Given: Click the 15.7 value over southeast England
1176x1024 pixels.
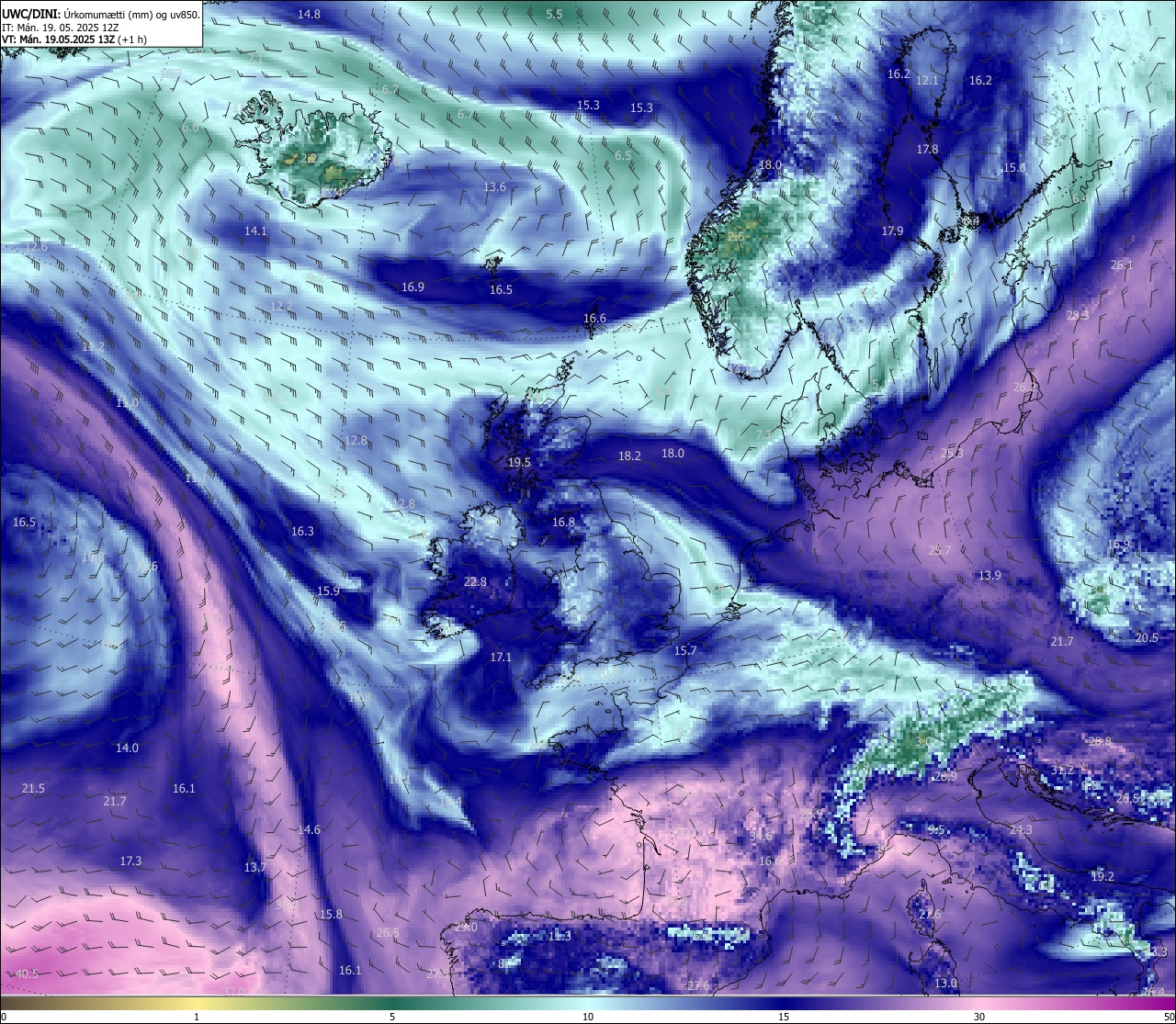Looking at the screenshot, I should tap(685, 651).
